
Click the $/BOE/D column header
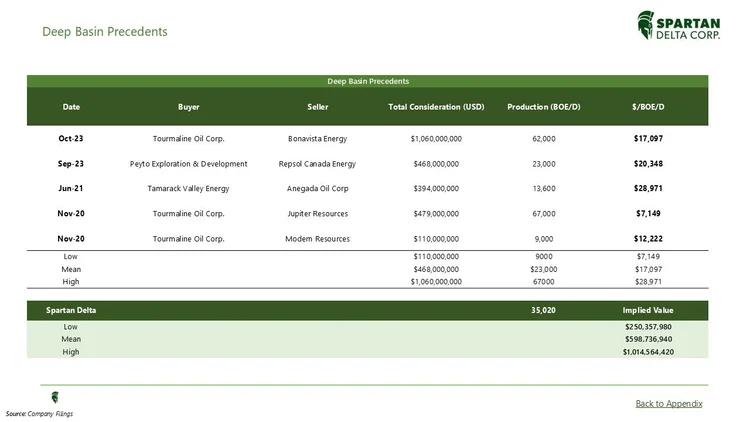coord(648,107)
